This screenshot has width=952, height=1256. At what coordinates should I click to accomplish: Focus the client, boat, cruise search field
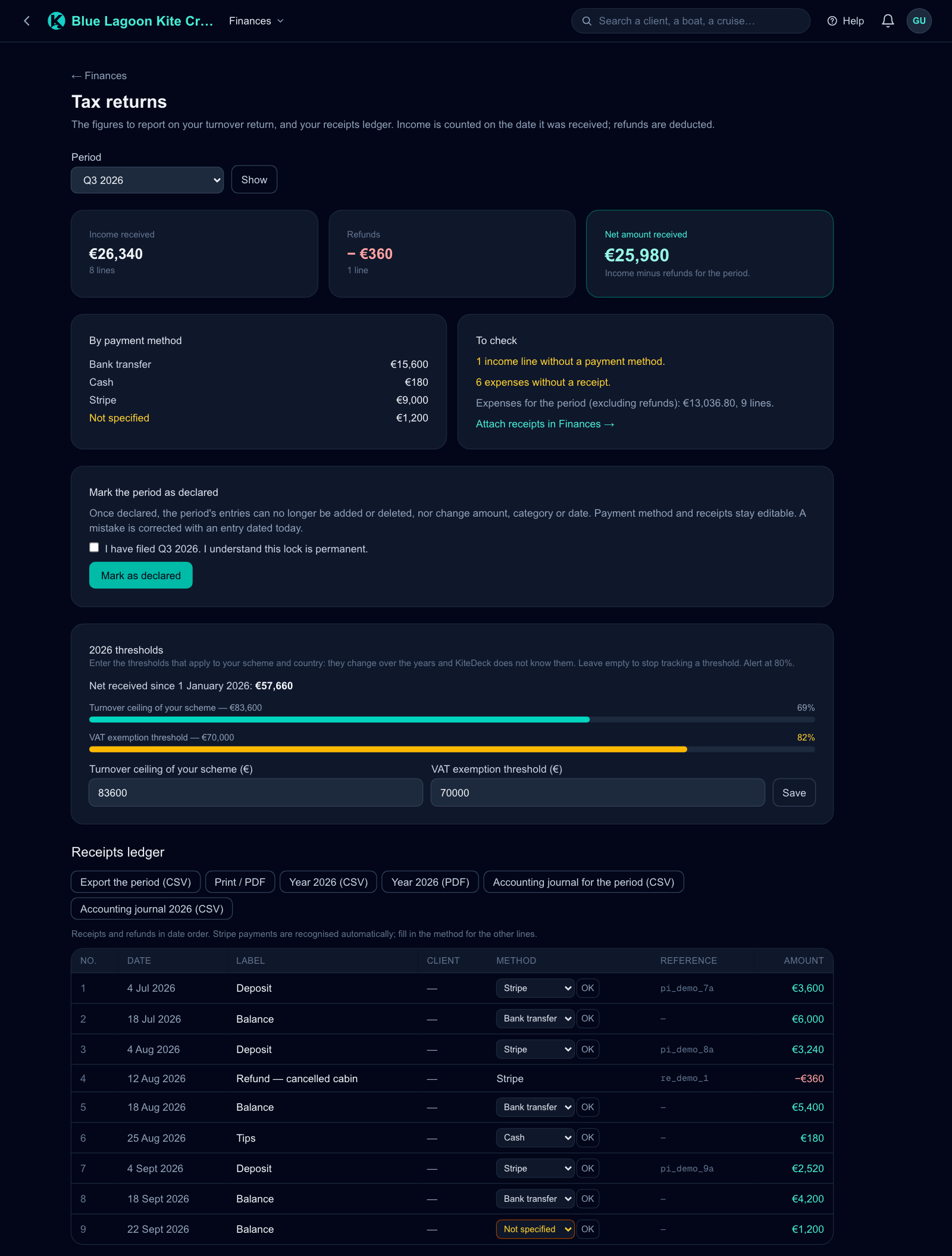[691, 21]
